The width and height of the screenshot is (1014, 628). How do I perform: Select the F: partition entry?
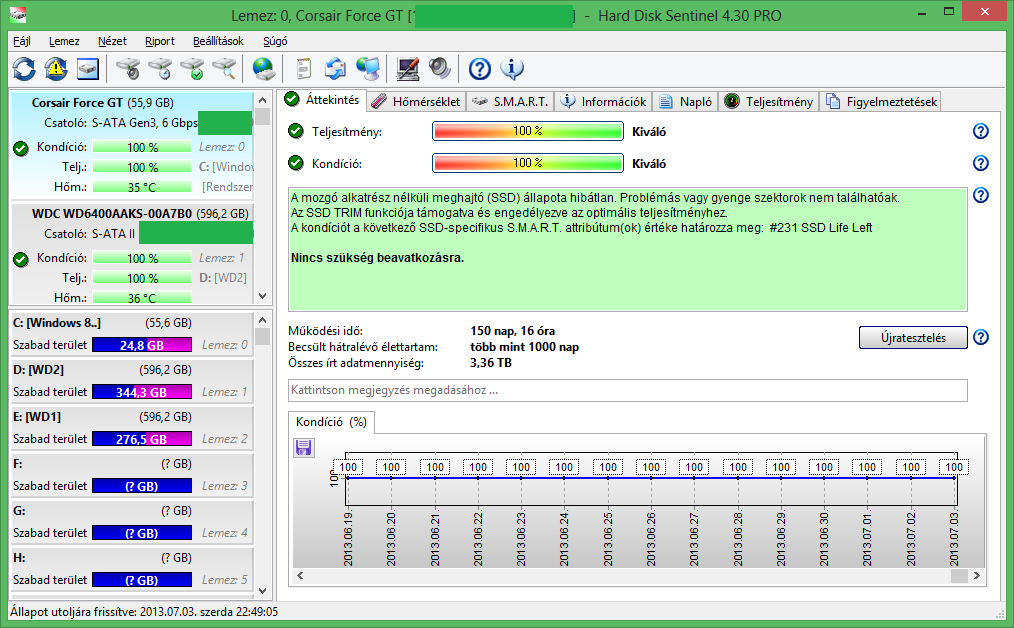pyautogui.click(x=132, y=475)
